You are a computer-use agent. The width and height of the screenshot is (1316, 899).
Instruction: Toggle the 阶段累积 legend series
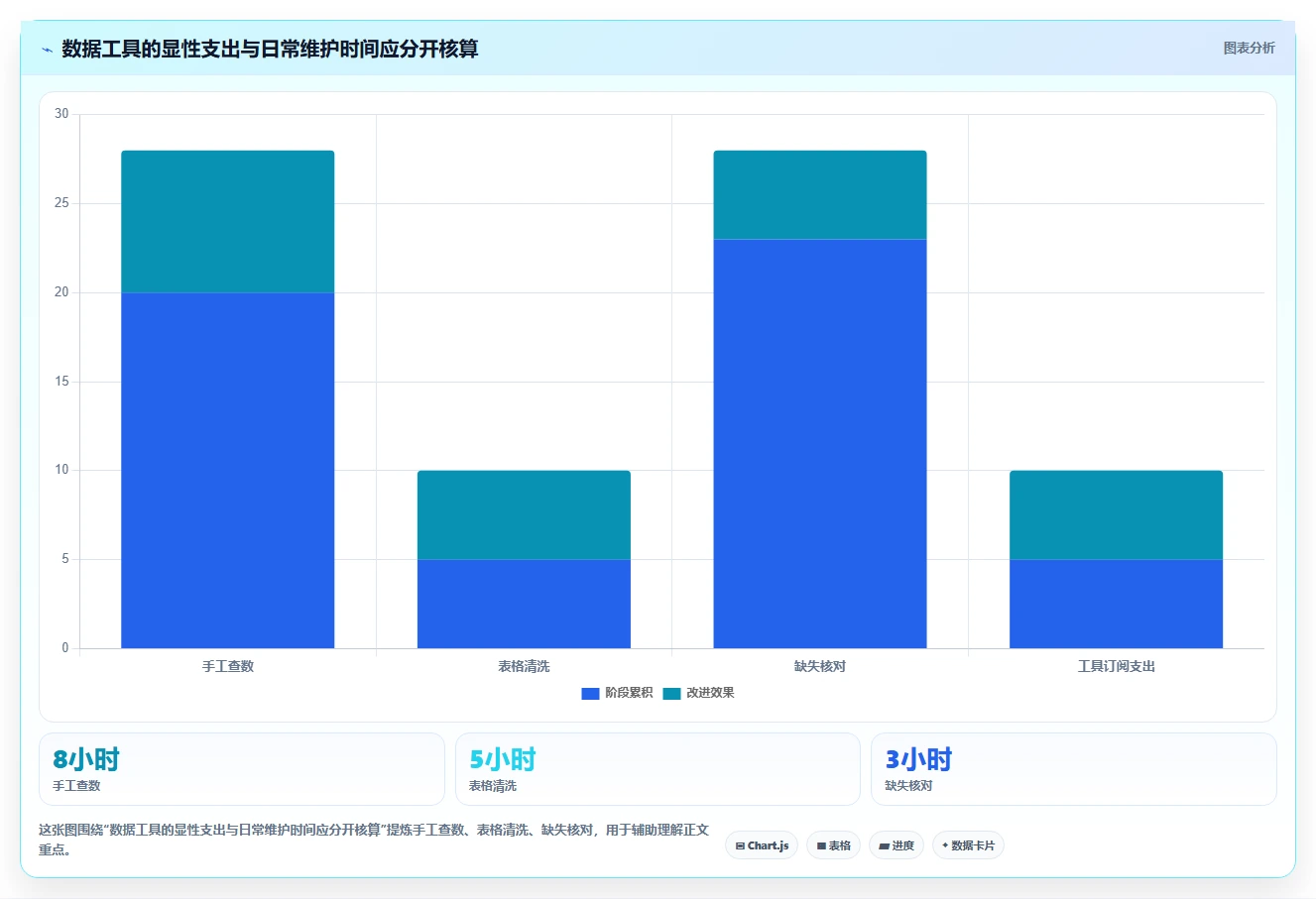[x=617, y=693]
